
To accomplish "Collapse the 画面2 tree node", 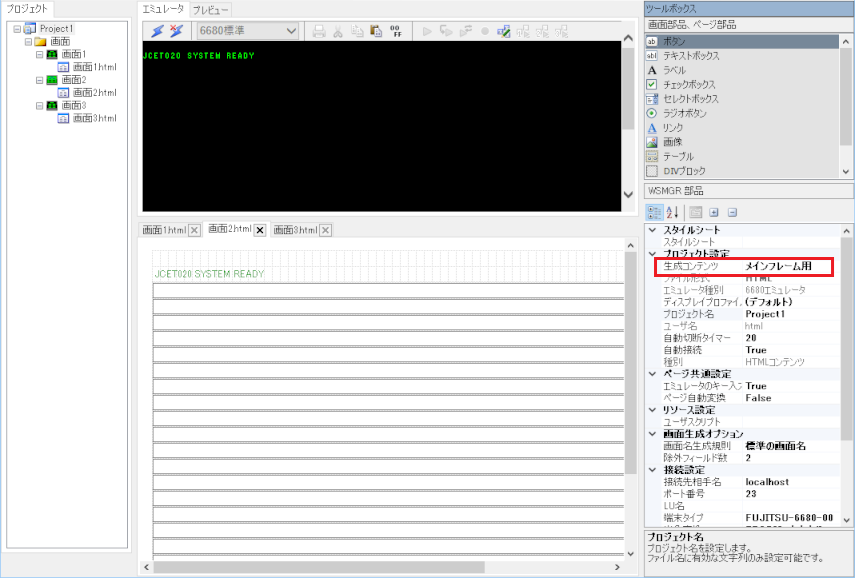I will [39, 79].
